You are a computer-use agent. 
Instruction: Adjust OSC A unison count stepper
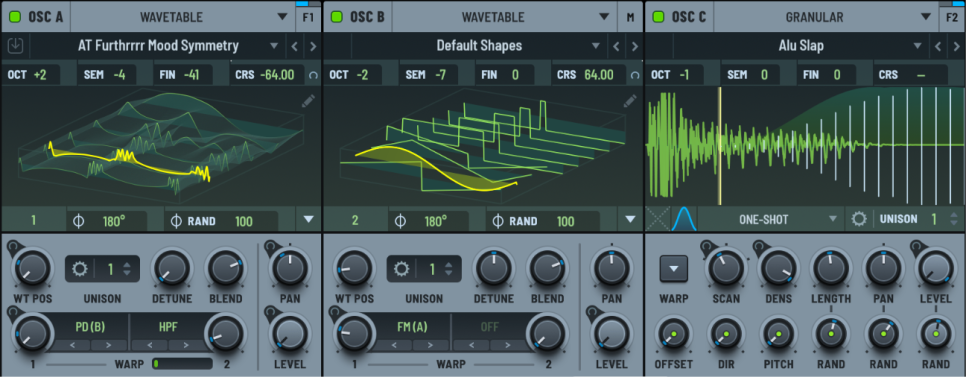127,269
